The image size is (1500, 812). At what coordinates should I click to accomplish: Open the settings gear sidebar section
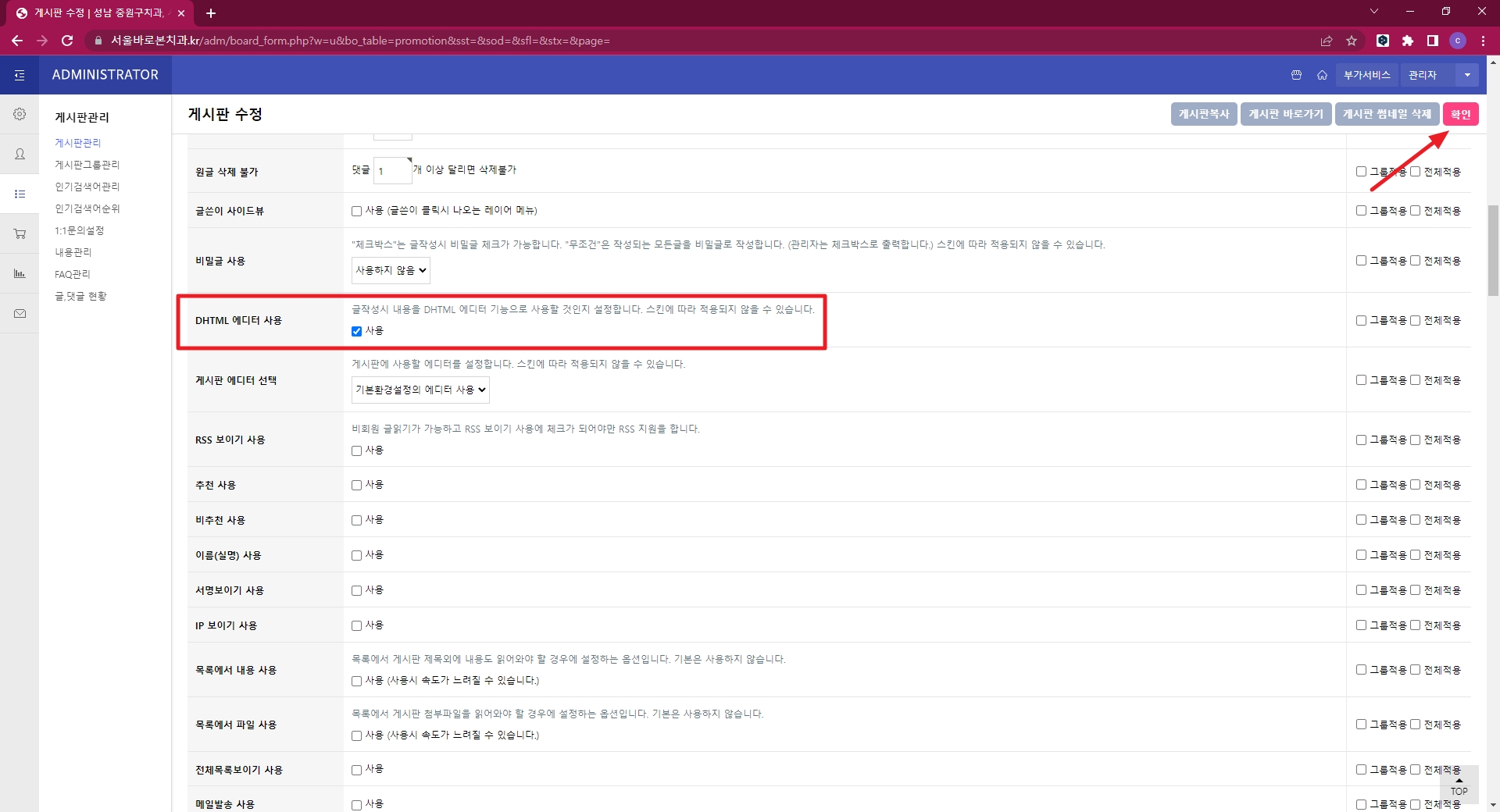tap(20, 114)
